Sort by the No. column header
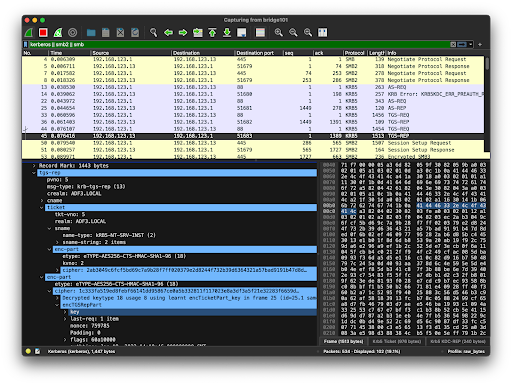The height and width of the screenshot is (385, 512). click(x=36, y=53)
